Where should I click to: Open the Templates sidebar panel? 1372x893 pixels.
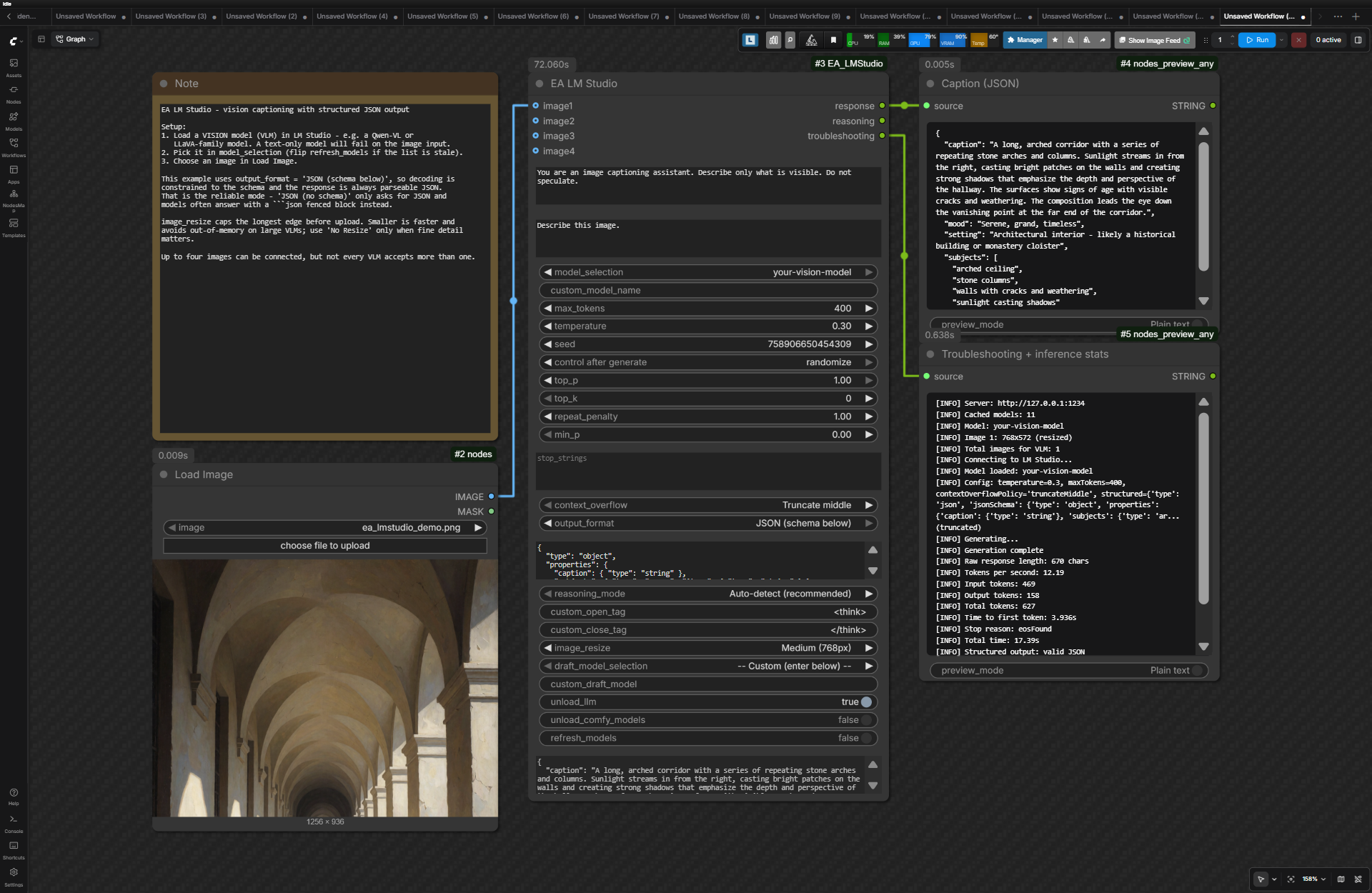coord(14,227)
